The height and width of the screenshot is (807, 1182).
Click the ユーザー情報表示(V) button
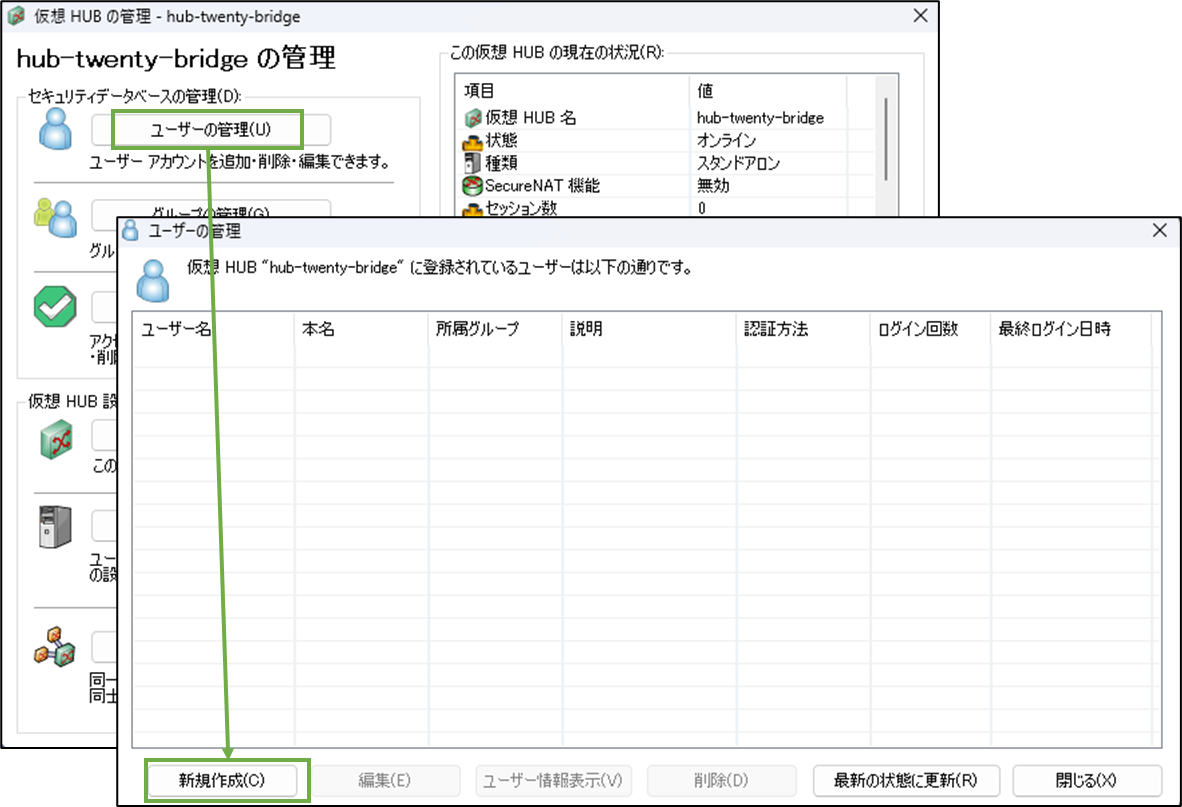pyautogui.click(x=553, y=781)
